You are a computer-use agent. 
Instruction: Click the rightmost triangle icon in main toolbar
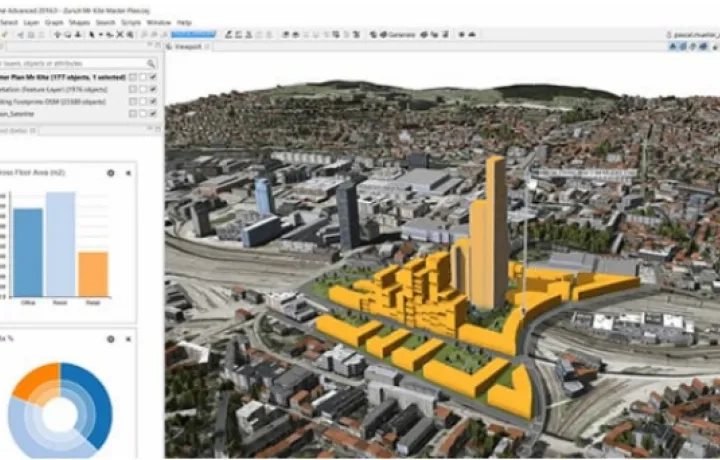tap(472, 34)
